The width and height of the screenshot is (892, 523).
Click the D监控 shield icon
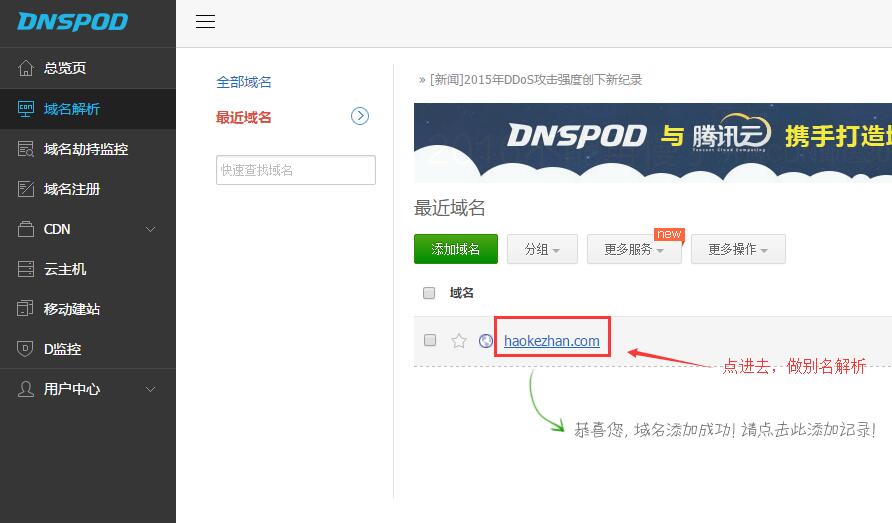(x=26, y=349)
